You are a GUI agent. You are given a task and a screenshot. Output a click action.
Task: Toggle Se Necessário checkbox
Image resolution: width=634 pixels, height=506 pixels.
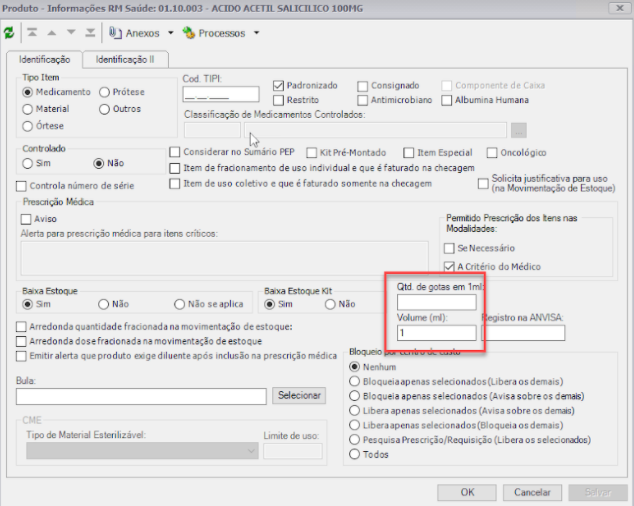tap(449, 248)
